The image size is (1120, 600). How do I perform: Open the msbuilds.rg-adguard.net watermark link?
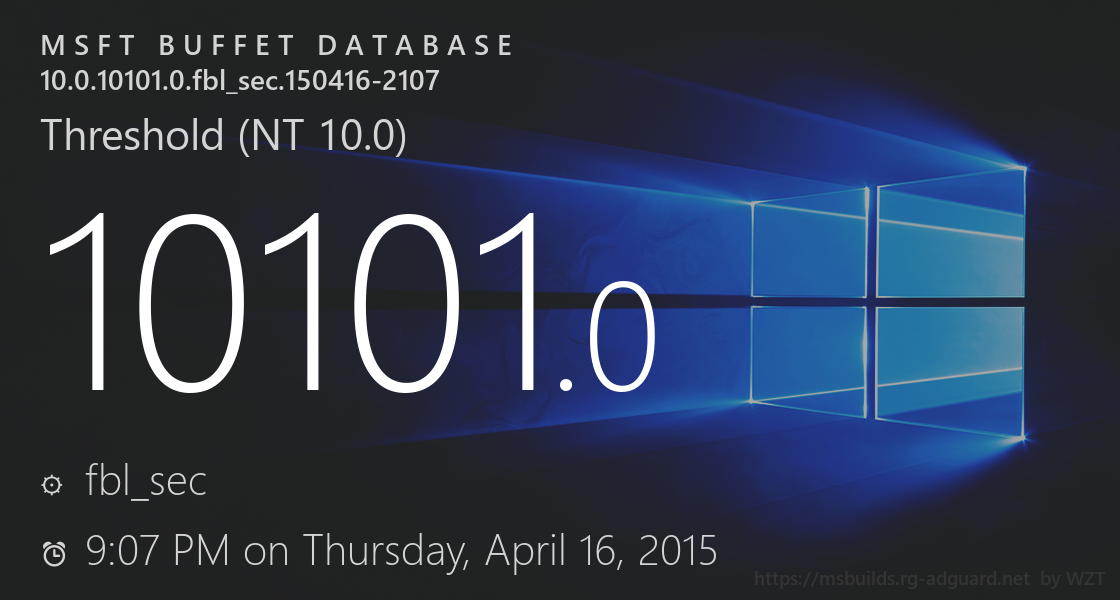tap(892, 579)
